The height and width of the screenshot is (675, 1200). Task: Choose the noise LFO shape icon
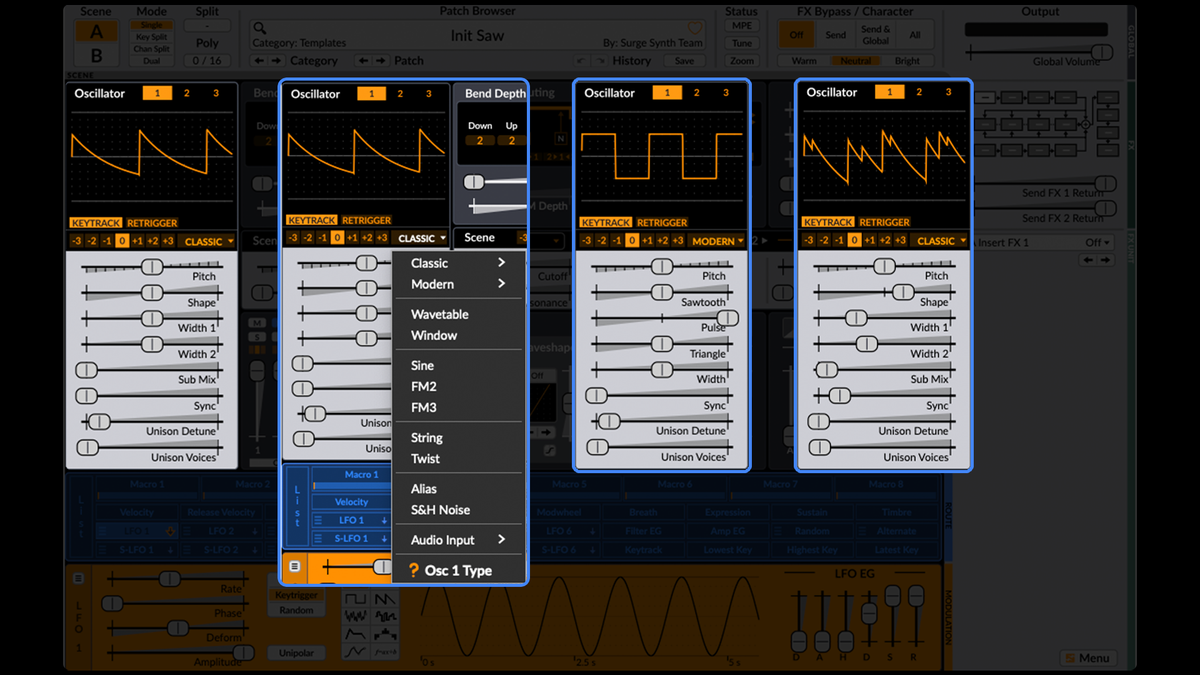point(355,617)
